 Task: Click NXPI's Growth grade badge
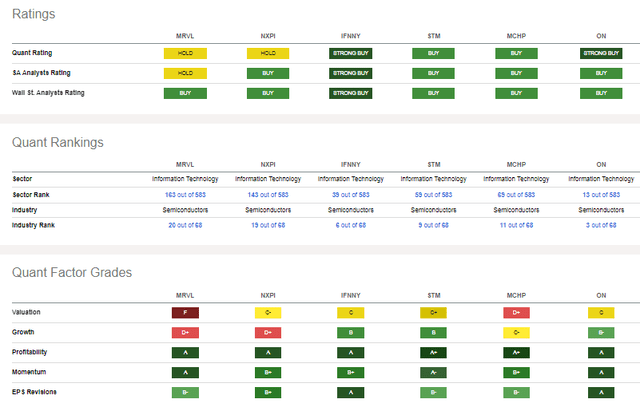pyautogui.click(x=268, y=333)
